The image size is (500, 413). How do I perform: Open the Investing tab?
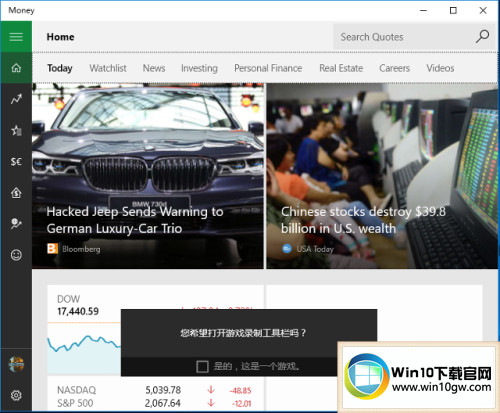(199, 68)
